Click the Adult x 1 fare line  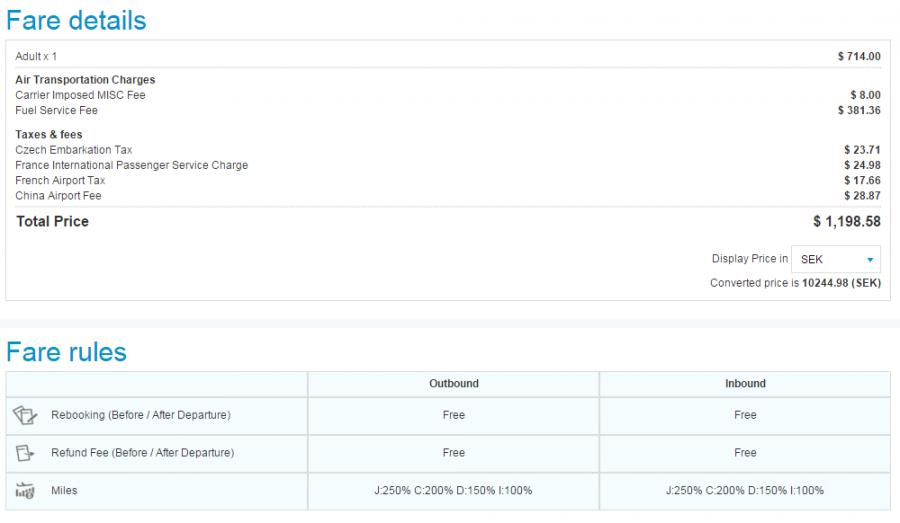click(36, 57)
